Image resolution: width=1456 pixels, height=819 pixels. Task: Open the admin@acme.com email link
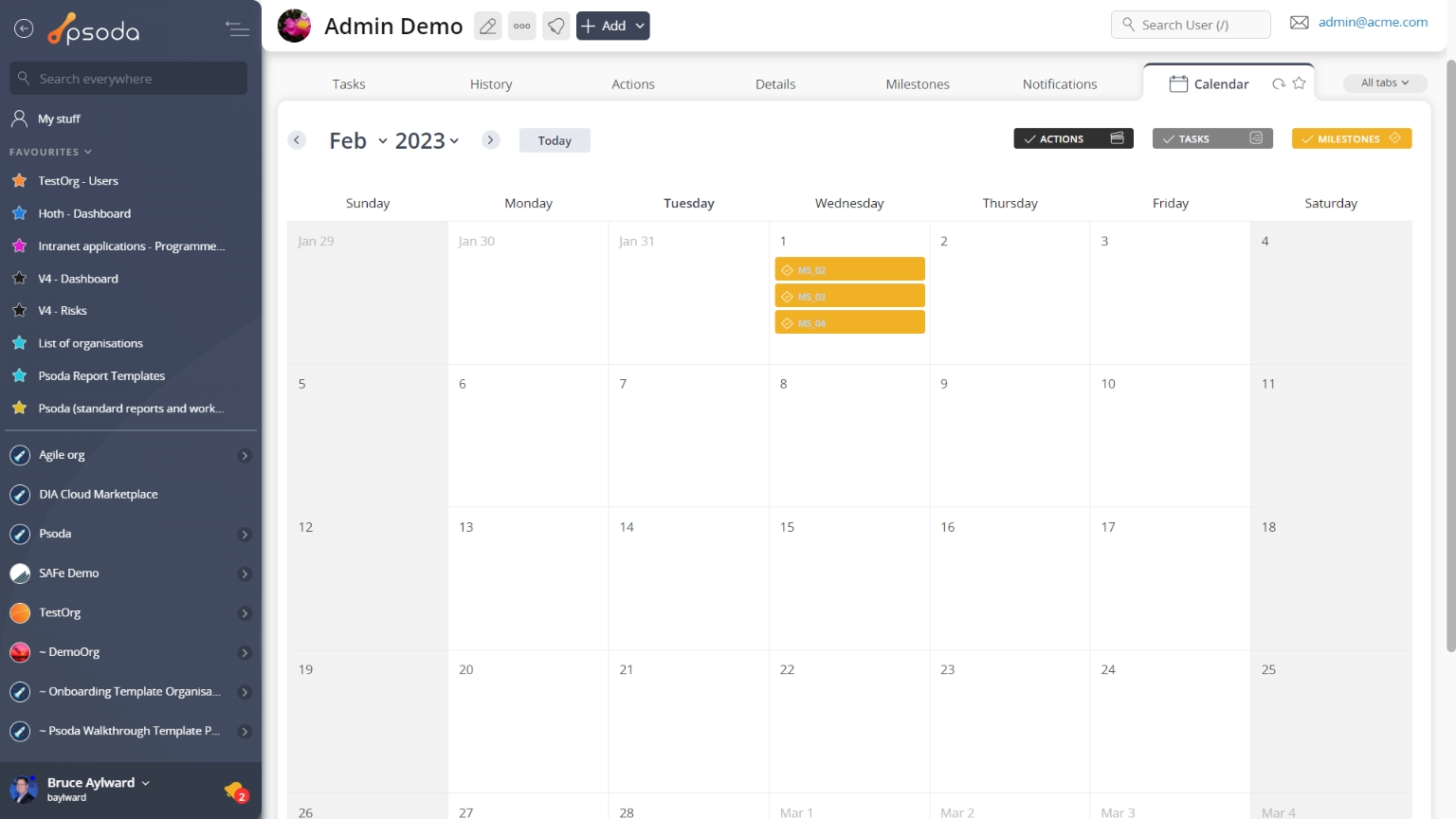click(1373, 22)
